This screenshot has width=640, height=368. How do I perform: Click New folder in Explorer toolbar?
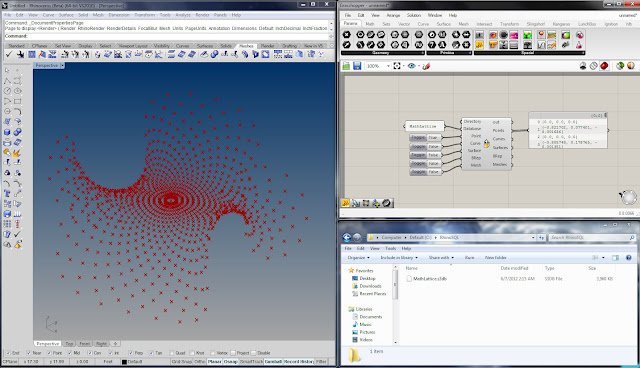496,257
